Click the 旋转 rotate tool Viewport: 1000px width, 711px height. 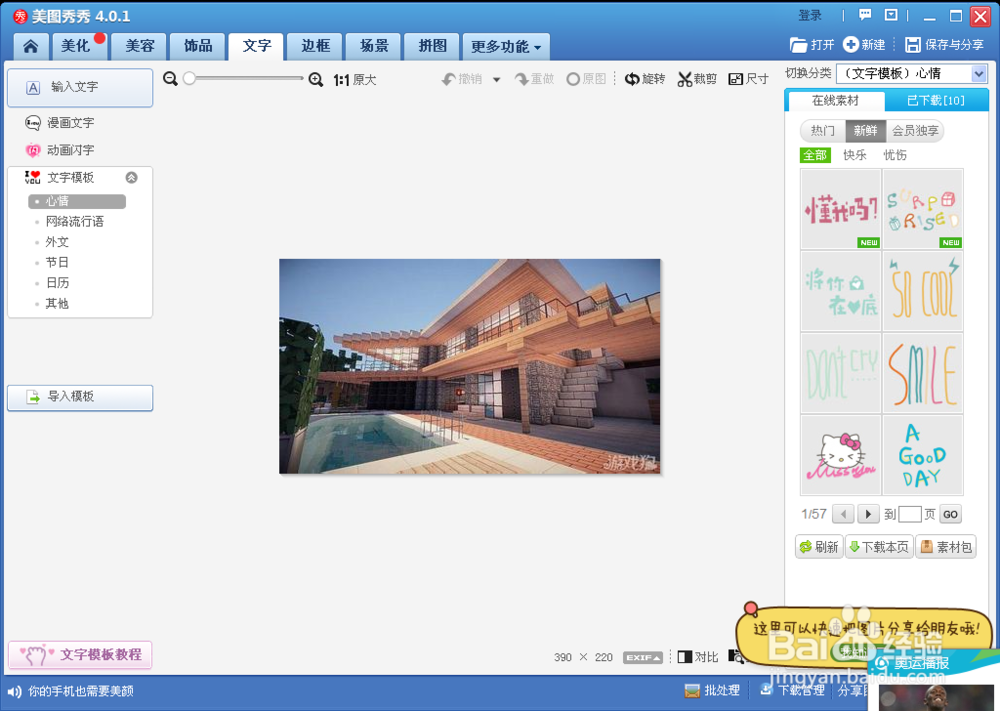point(645,78)
